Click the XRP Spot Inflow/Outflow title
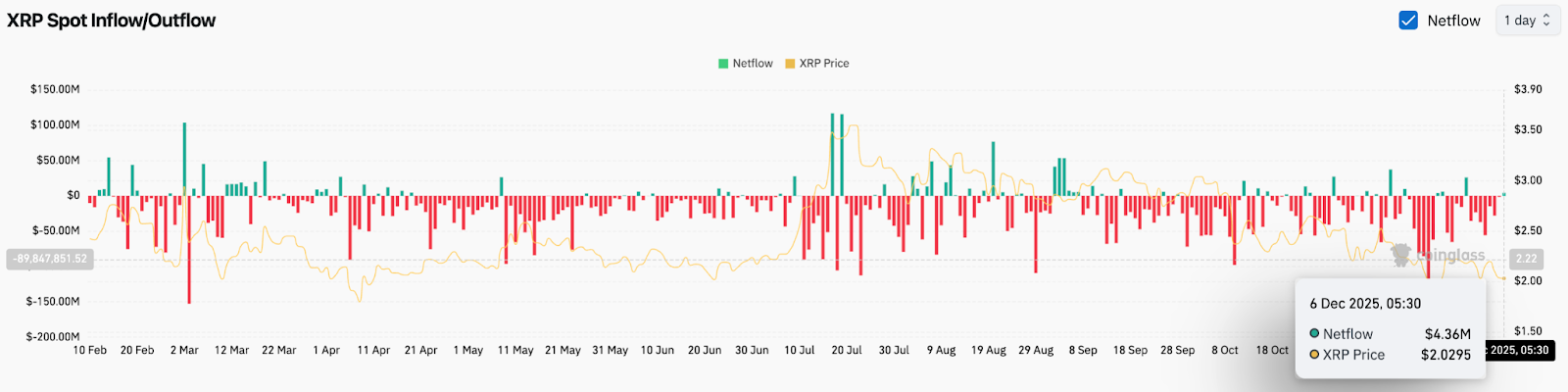Viewport: 1568px width, 392px height. click(112, 21)
